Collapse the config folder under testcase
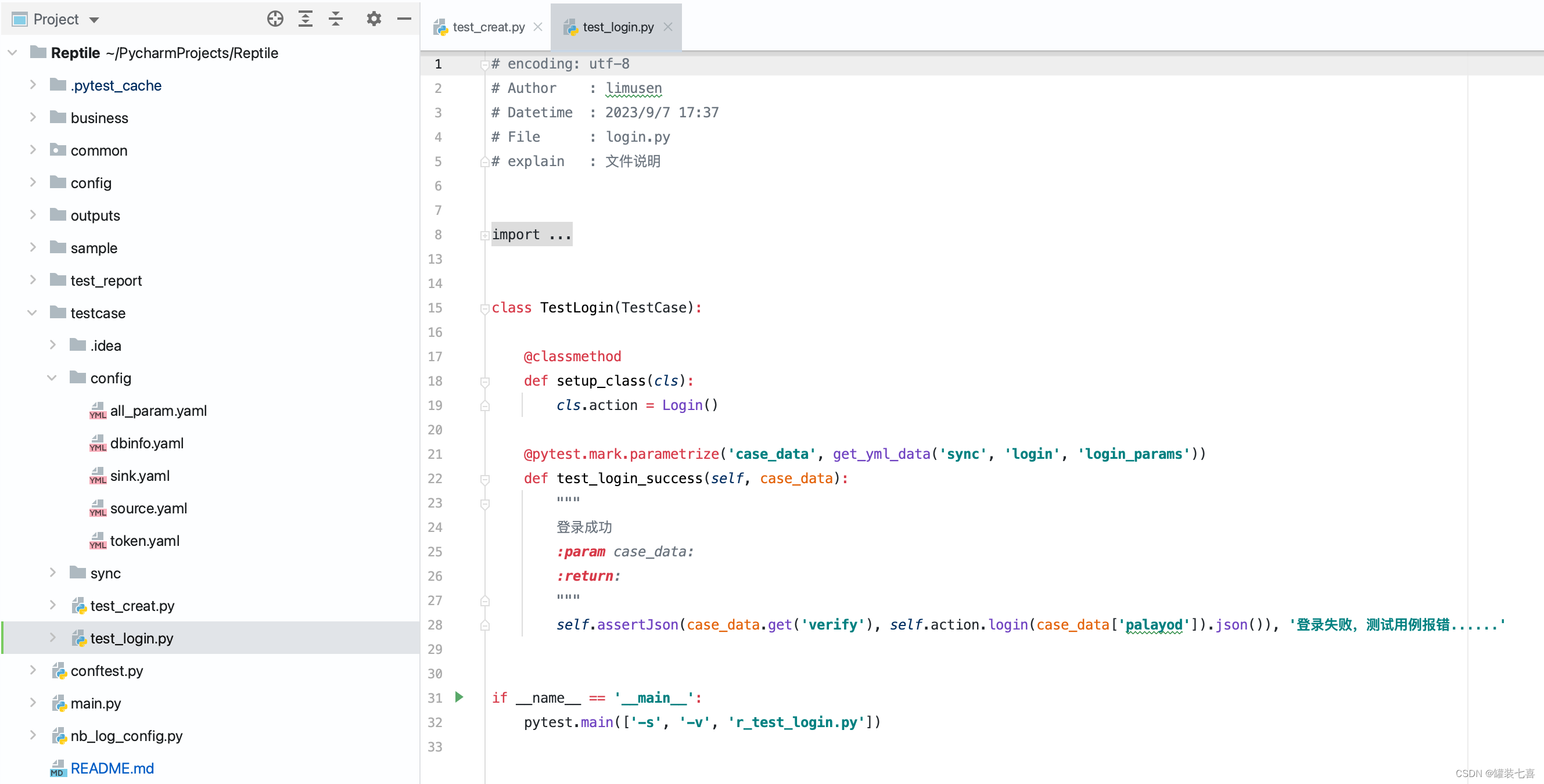The image size is (1544, 784). (x=52, y=377)
